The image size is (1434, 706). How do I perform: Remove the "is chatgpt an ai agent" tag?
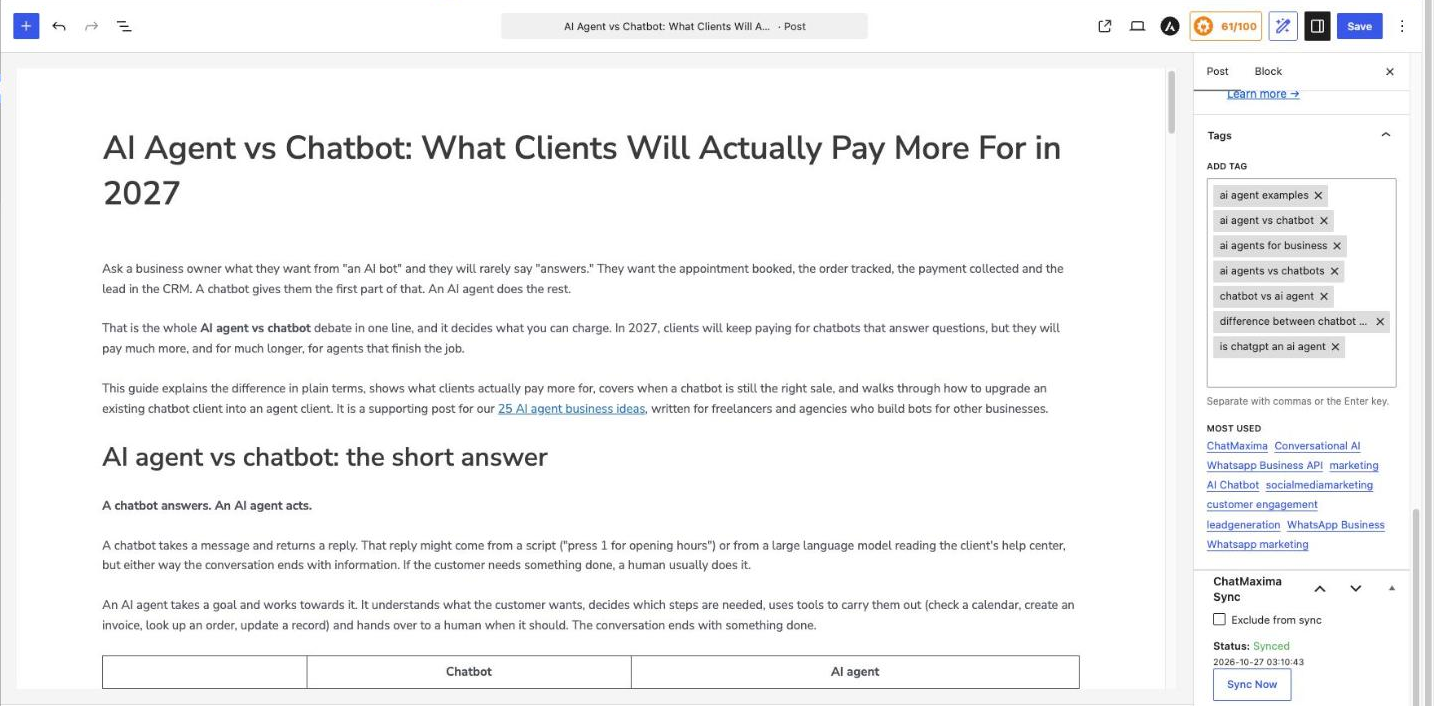[1335, 346]
